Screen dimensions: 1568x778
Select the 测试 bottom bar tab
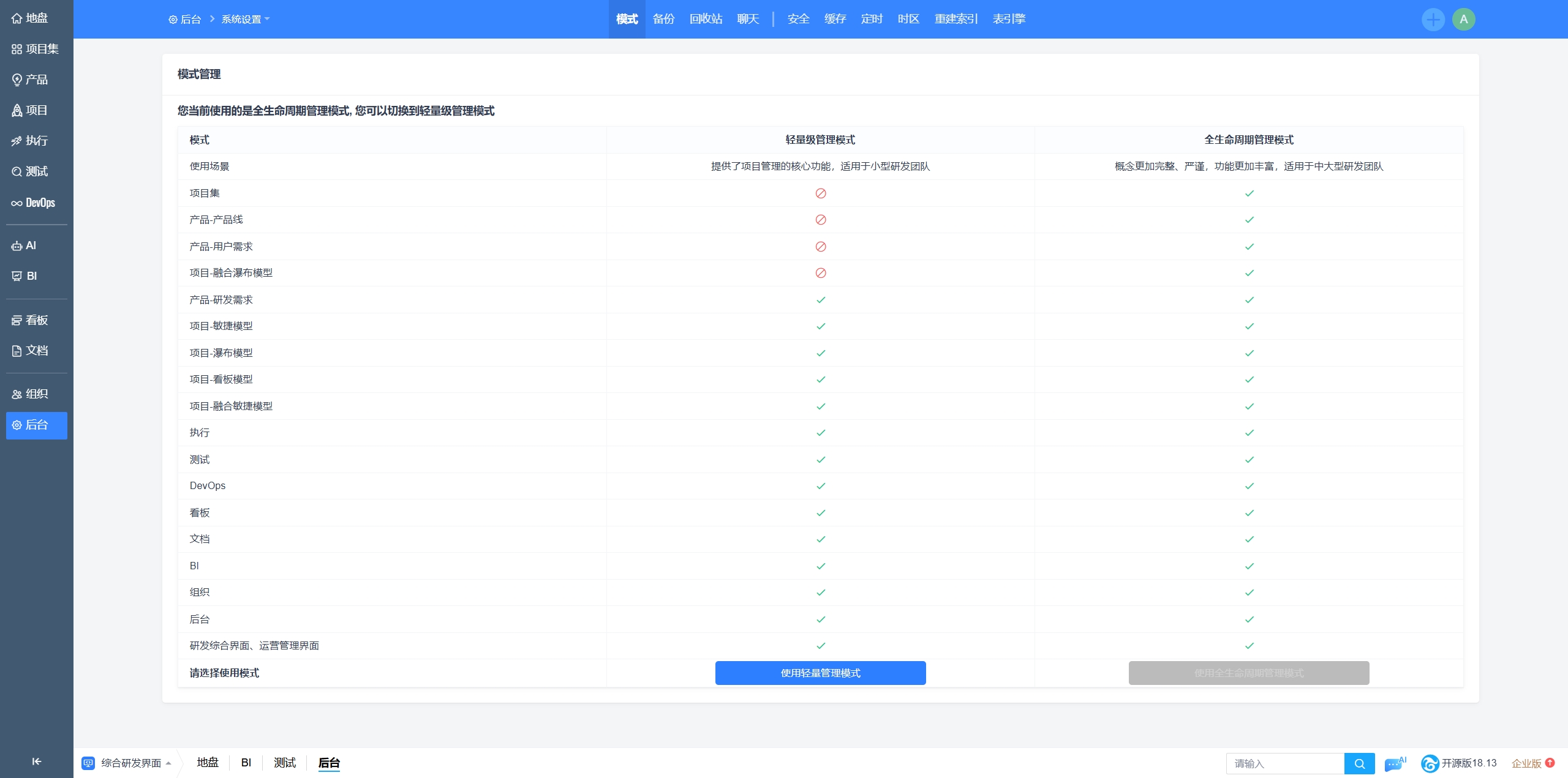(285, 763)
